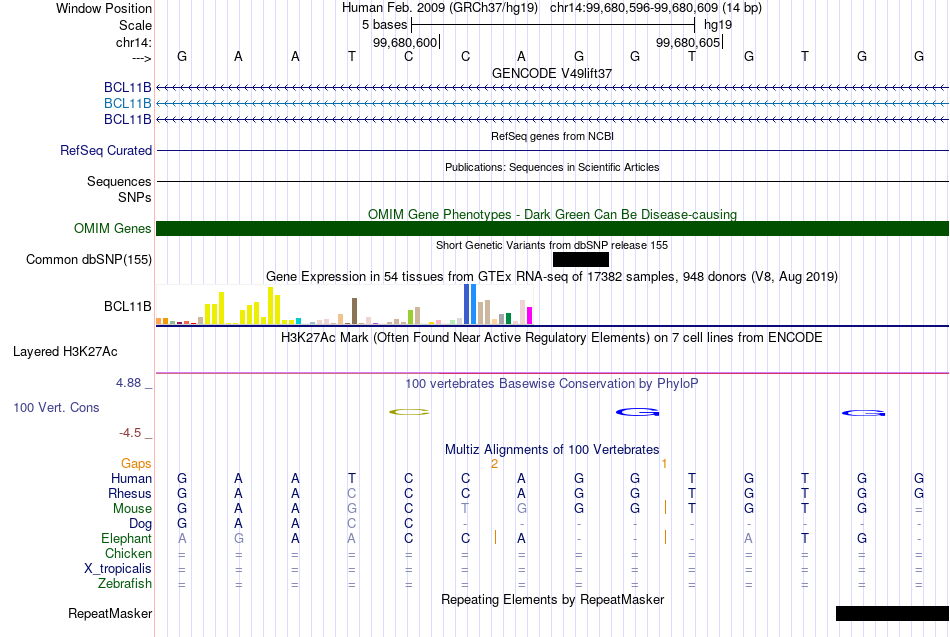
Task: Select the Rhesus alignment row label
Action: click(x=130, y=493)
